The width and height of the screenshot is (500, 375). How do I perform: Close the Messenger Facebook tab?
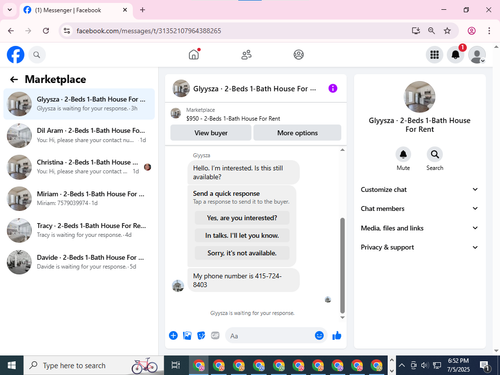(x=125, y=10)
